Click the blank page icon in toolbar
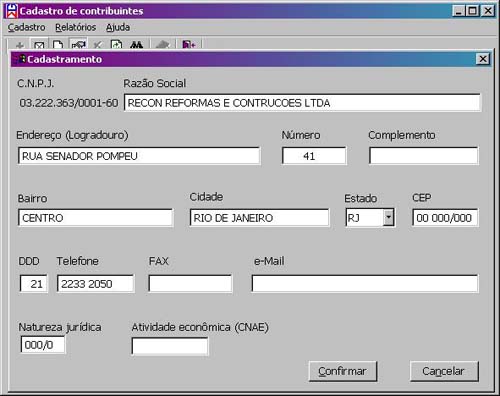The width and height of the screenshot is (500, 396). [x=58, y=45]
